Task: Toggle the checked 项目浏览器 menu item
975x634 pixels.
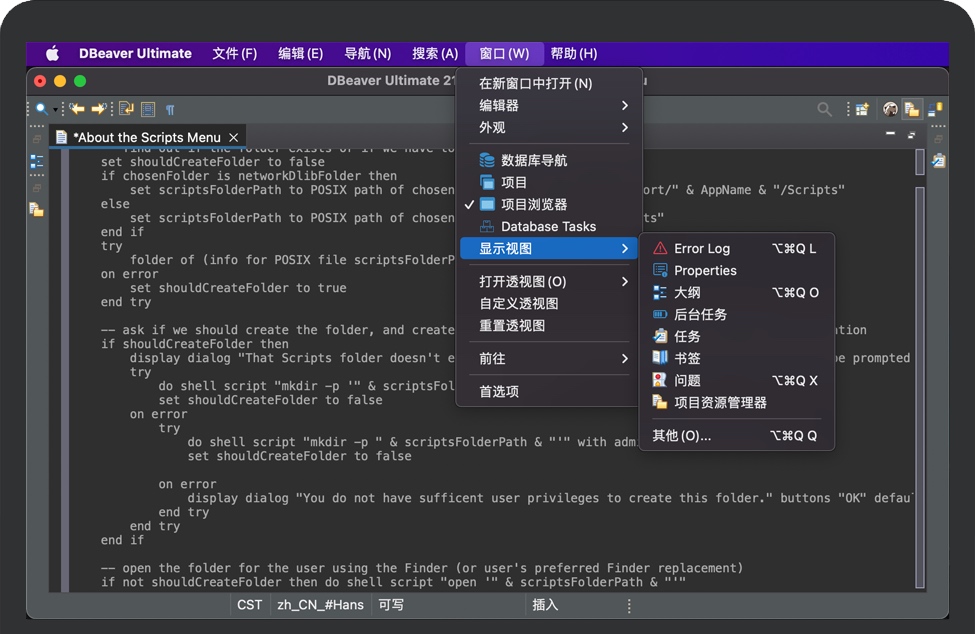Action: click(534, 204)
